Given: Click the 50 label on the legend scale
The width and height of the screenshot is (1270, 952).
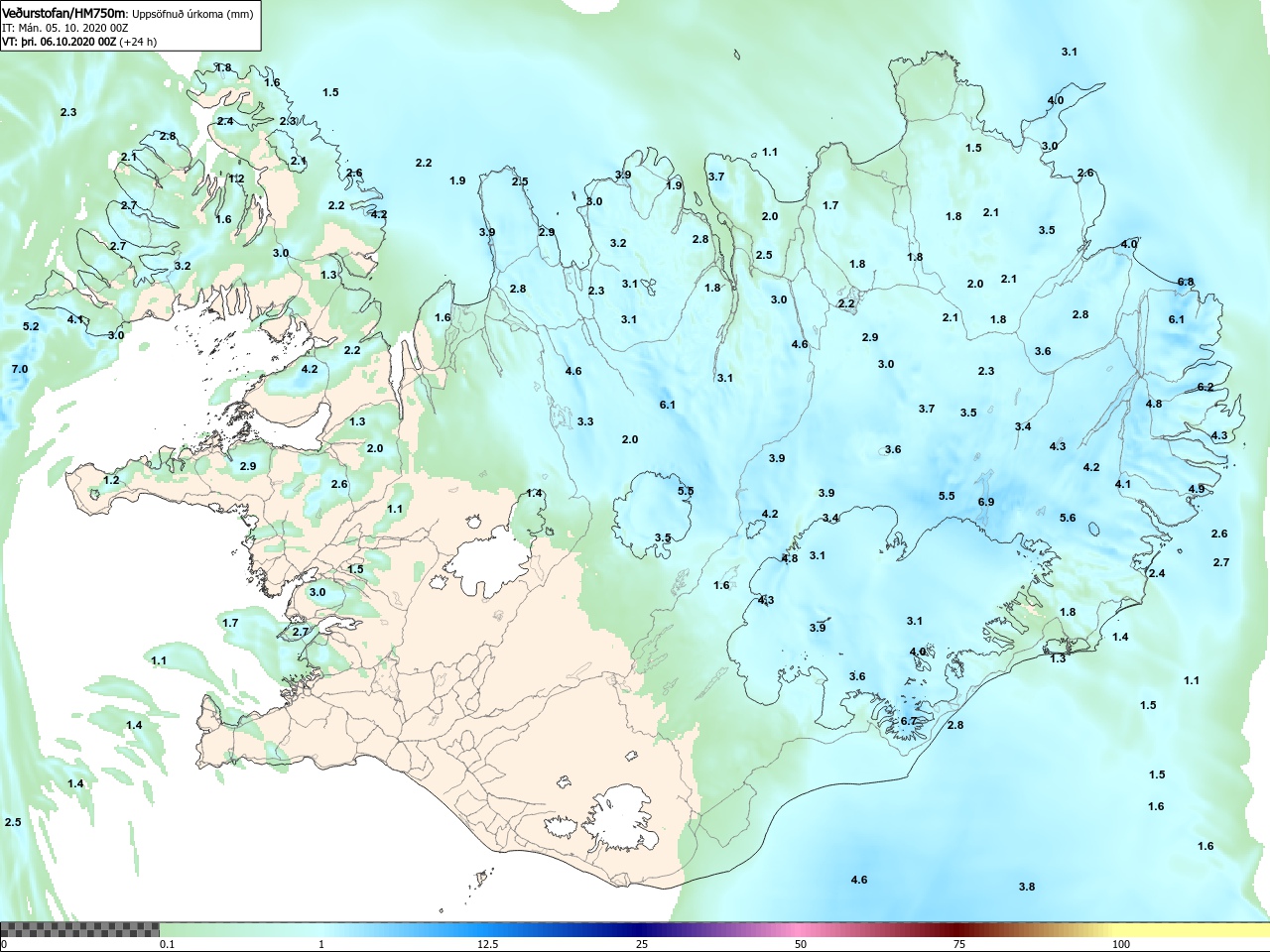Looking at the screenshot, I should (x=800, y=944).
